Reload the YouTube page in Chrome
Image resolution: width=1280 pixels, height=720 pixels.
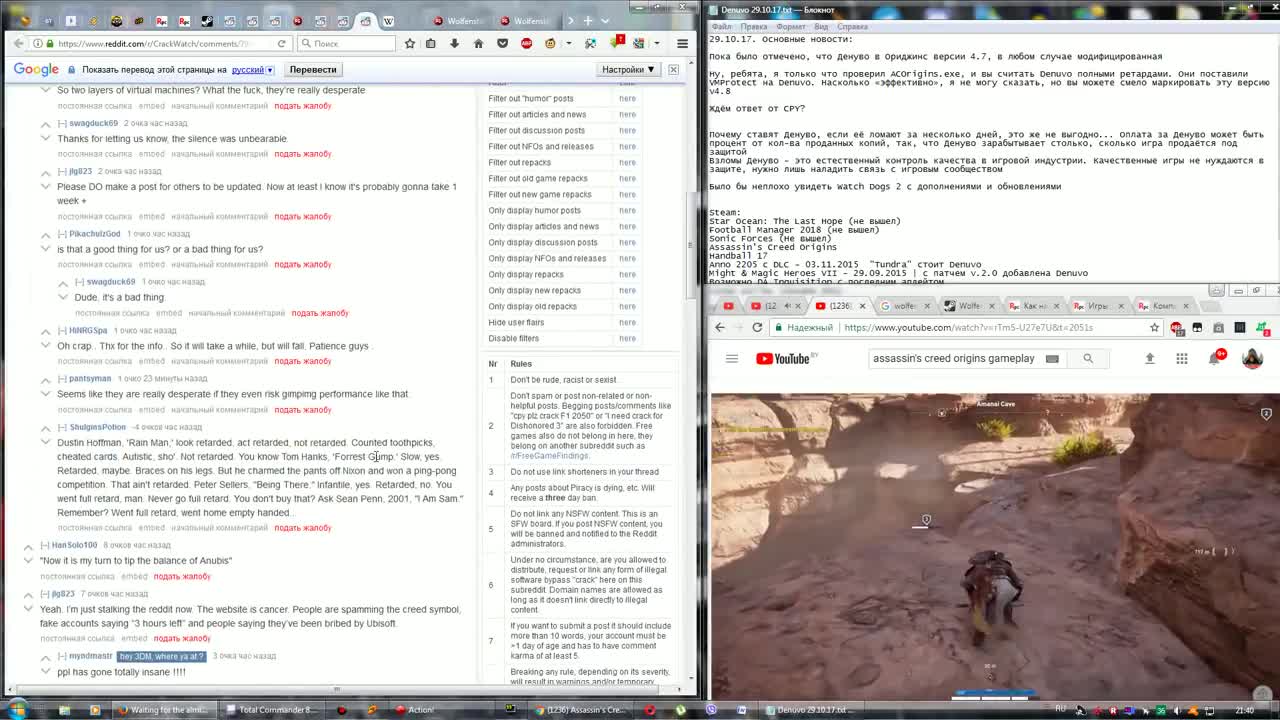pos(757,327)
